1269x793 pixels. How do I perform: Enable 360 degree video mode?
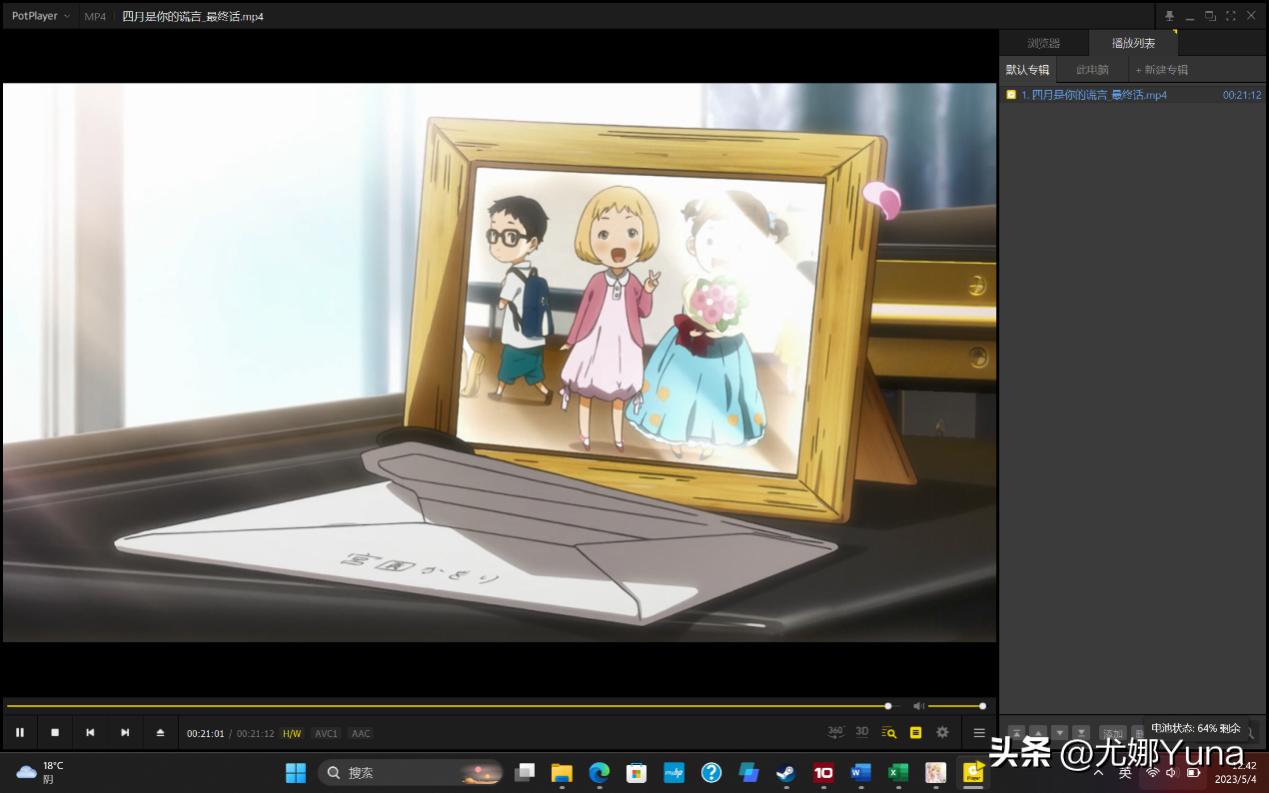(836, 732)
